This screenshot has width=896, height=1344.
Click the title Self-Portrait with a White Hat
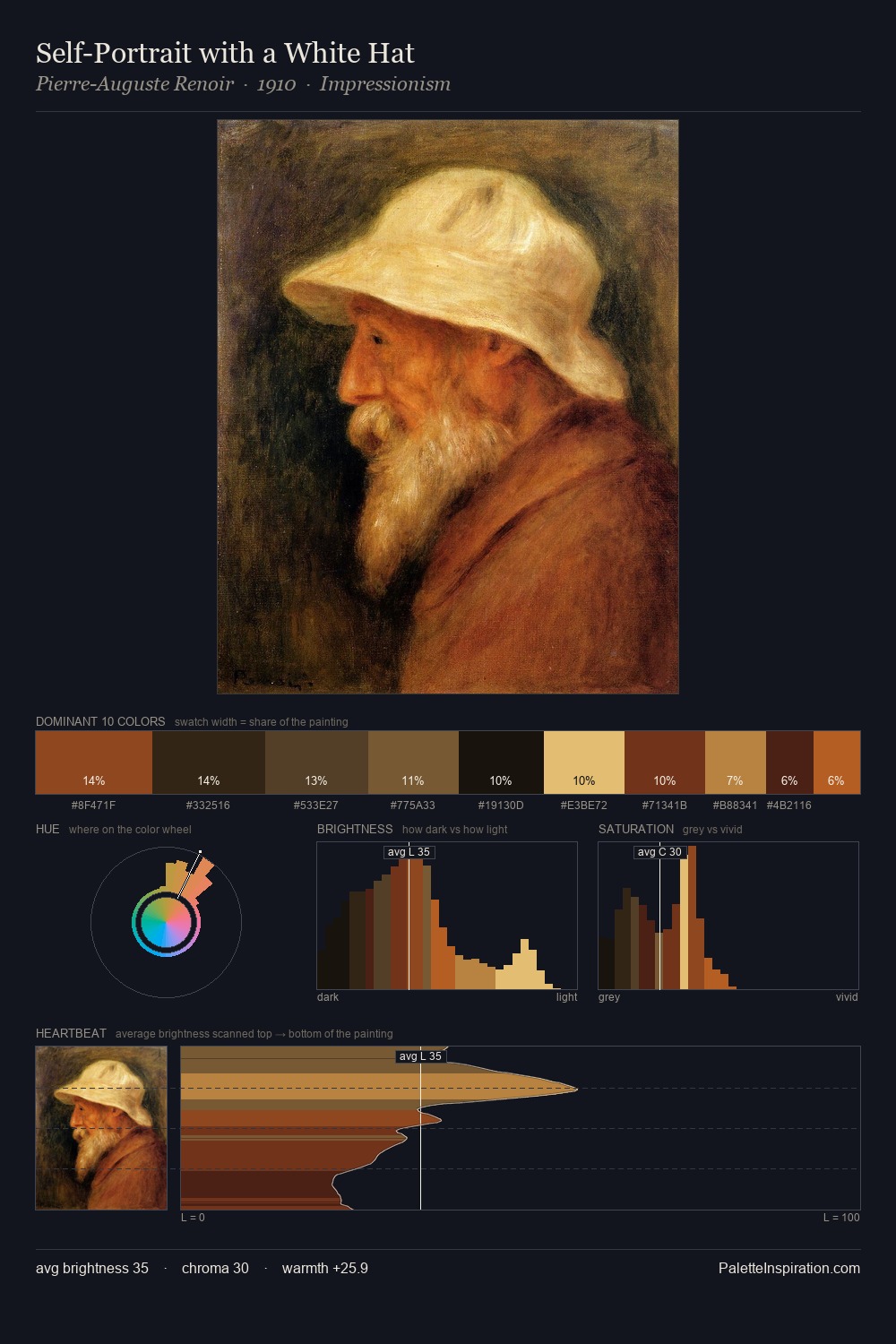click(x=225, y=53)
